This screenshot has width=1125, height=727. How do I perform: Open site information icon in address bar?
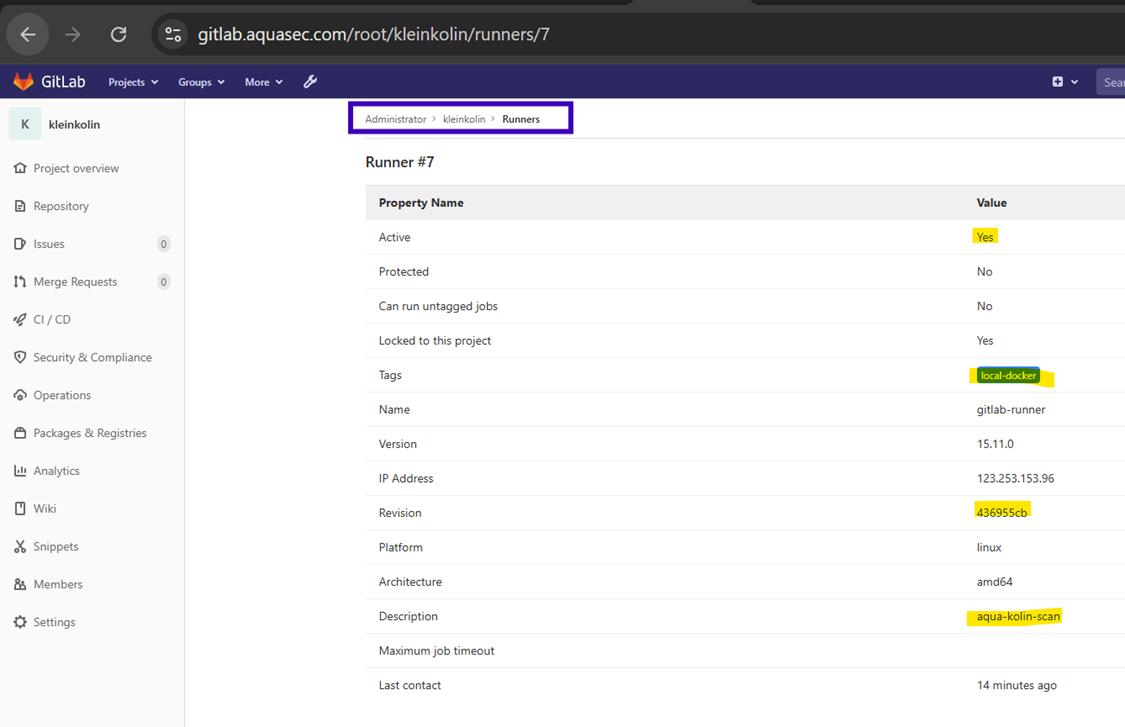click(173, 34)
